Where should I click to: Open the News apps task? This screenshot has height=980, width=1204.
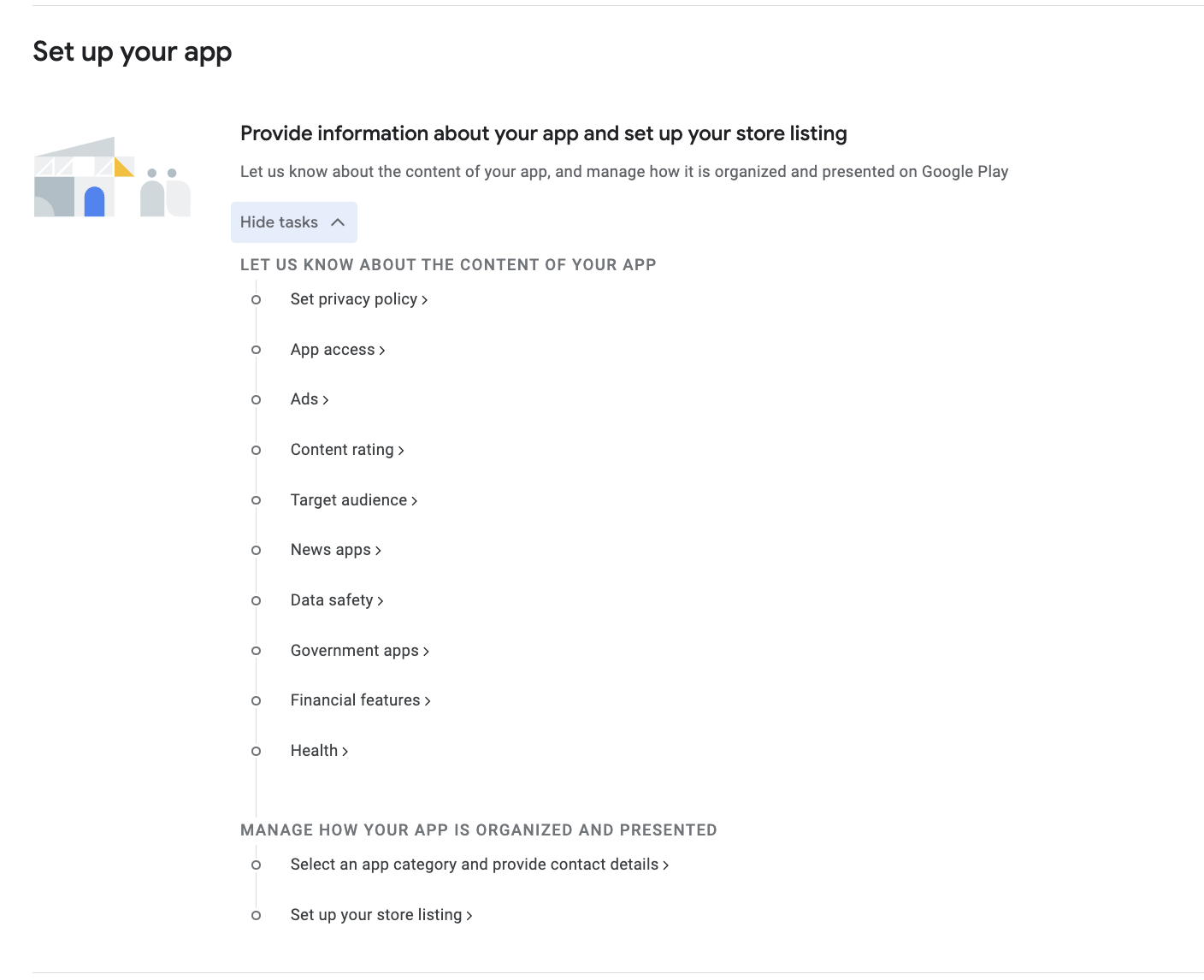331,550
